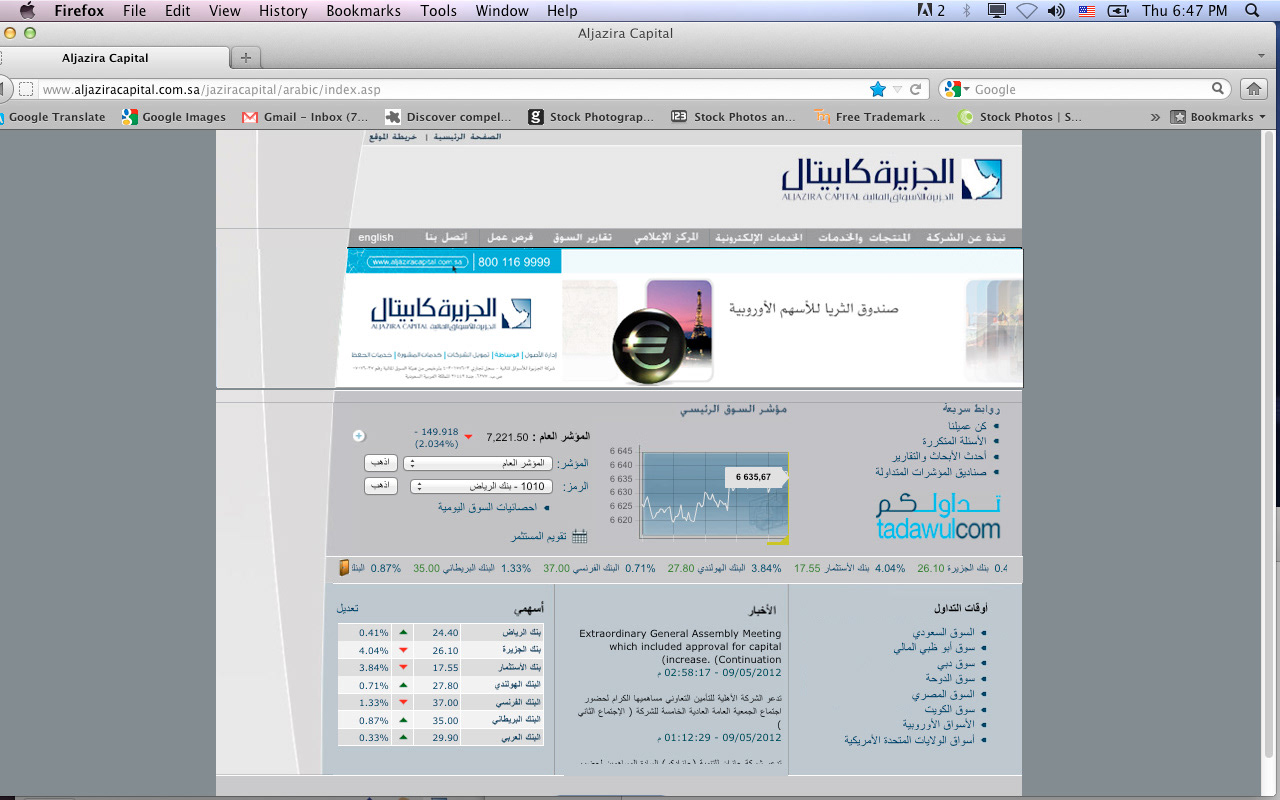Open Free Trademark bookmark
1280x800 pixels.
(877, 117)
